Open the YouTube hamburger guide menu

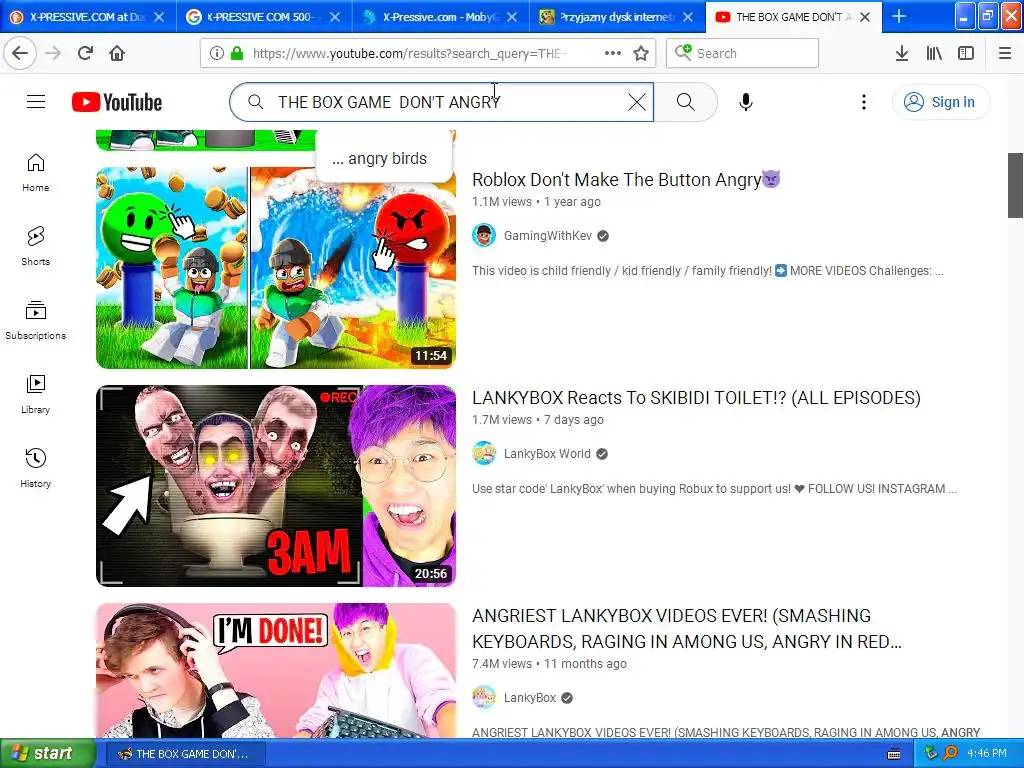tap(36, 102)
